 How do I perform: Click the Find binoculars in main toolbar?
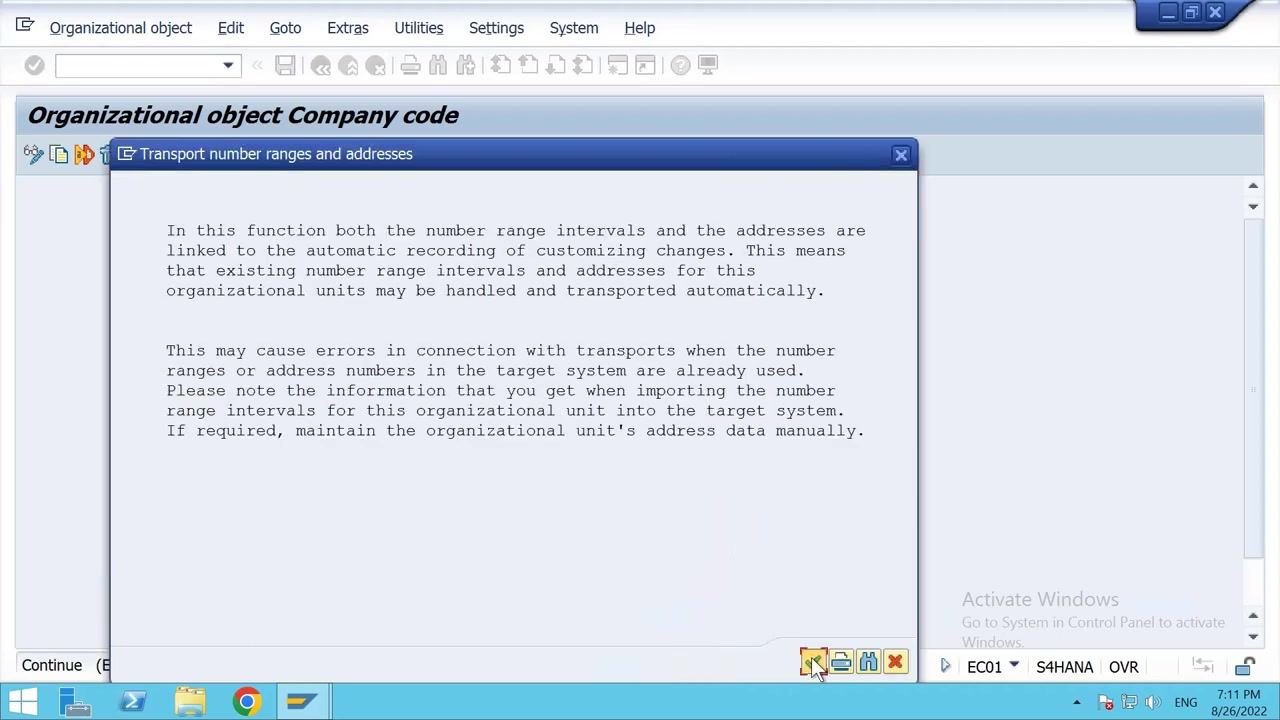coord(438,66)
